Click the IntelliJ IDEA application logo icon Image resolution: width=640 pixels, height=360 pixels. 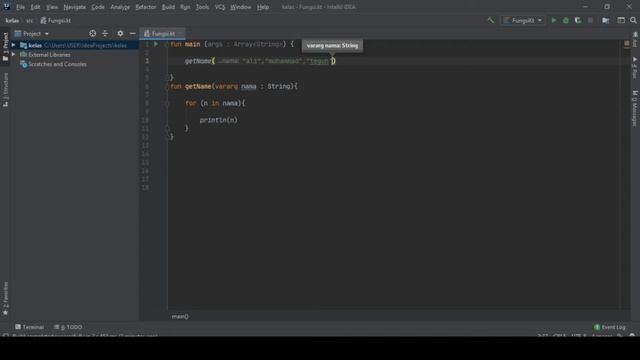pyautogui.click(x=7, y=7)
